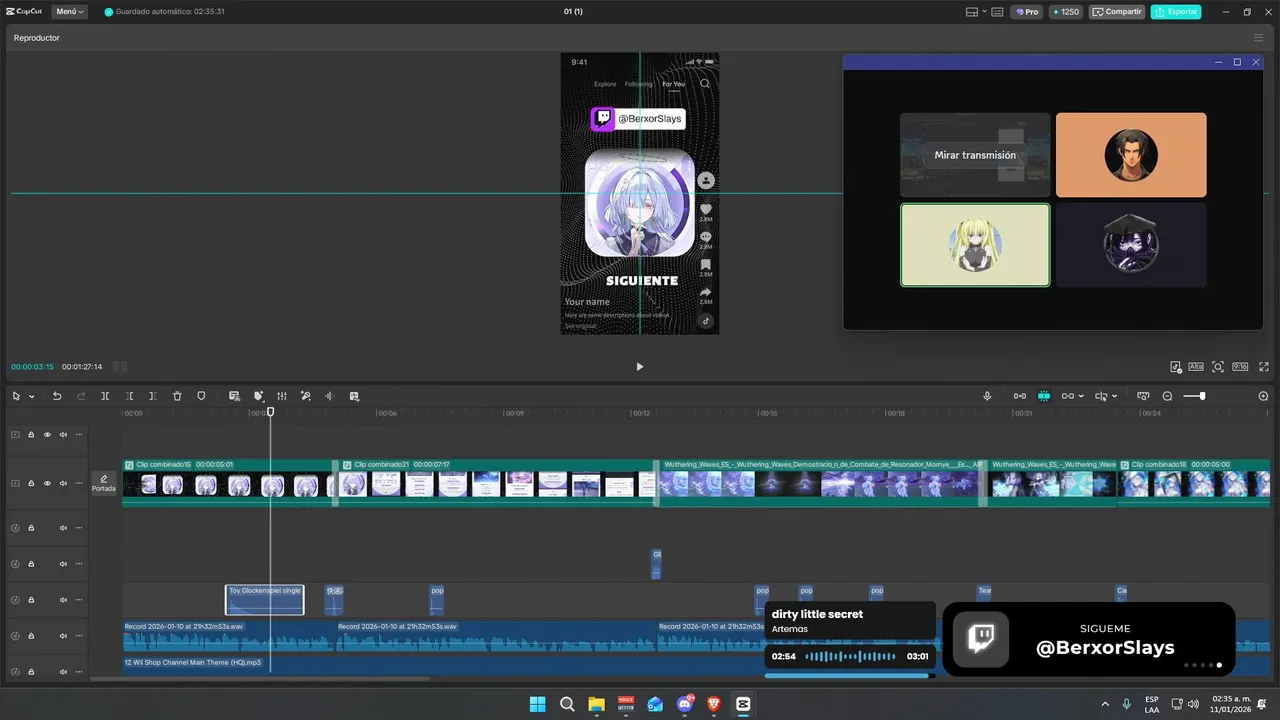1280x720 pixels.
Task: Click the magic wand enhance icon in the toolbar
Action: tap(306, 396)
